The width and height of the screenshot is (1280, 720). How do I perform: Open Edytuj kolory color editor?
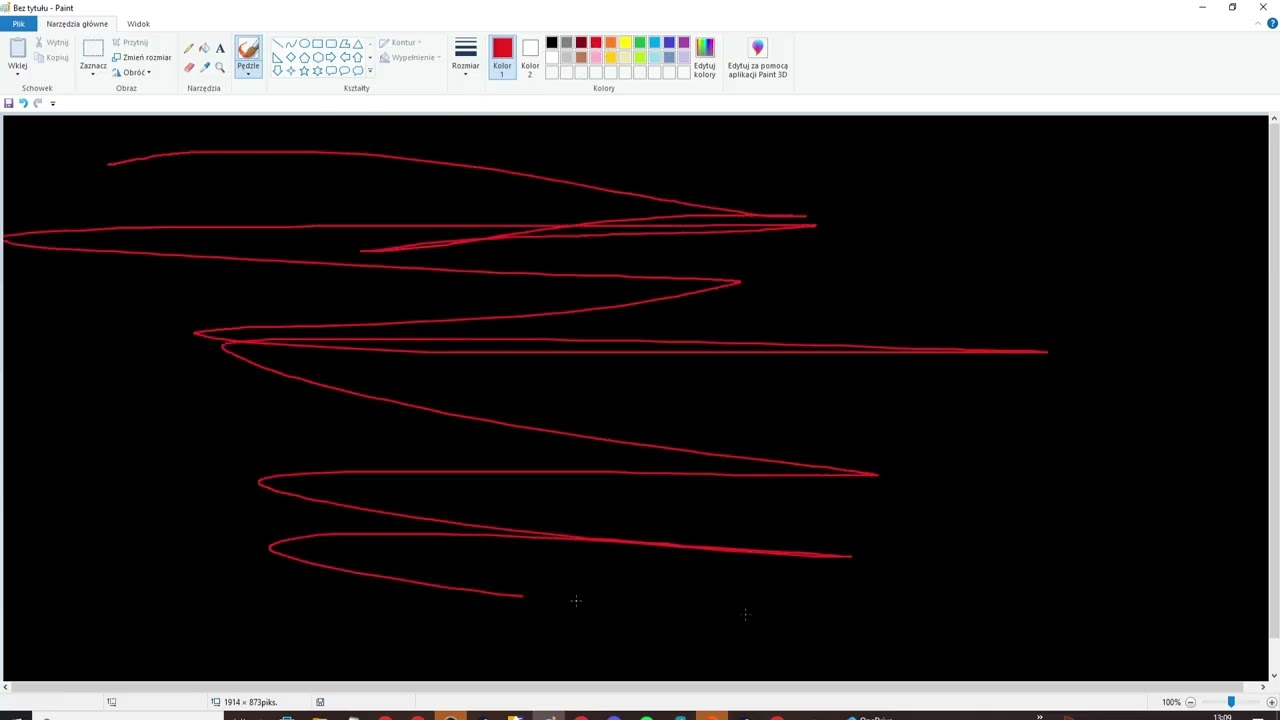coord(705,58)
